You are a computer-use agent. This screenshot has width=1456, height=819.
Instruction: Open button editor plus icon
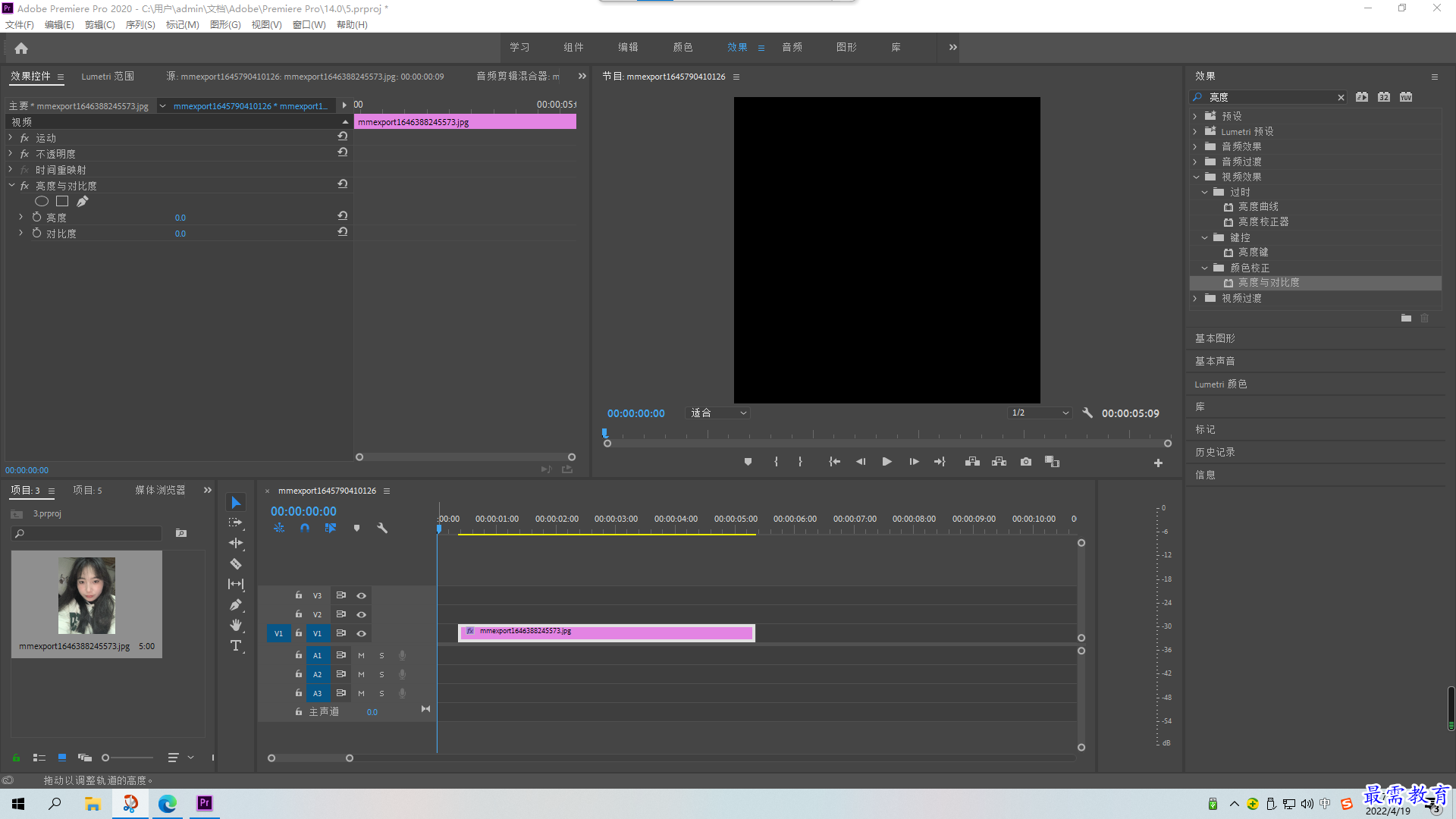[x=1158, y=463]
